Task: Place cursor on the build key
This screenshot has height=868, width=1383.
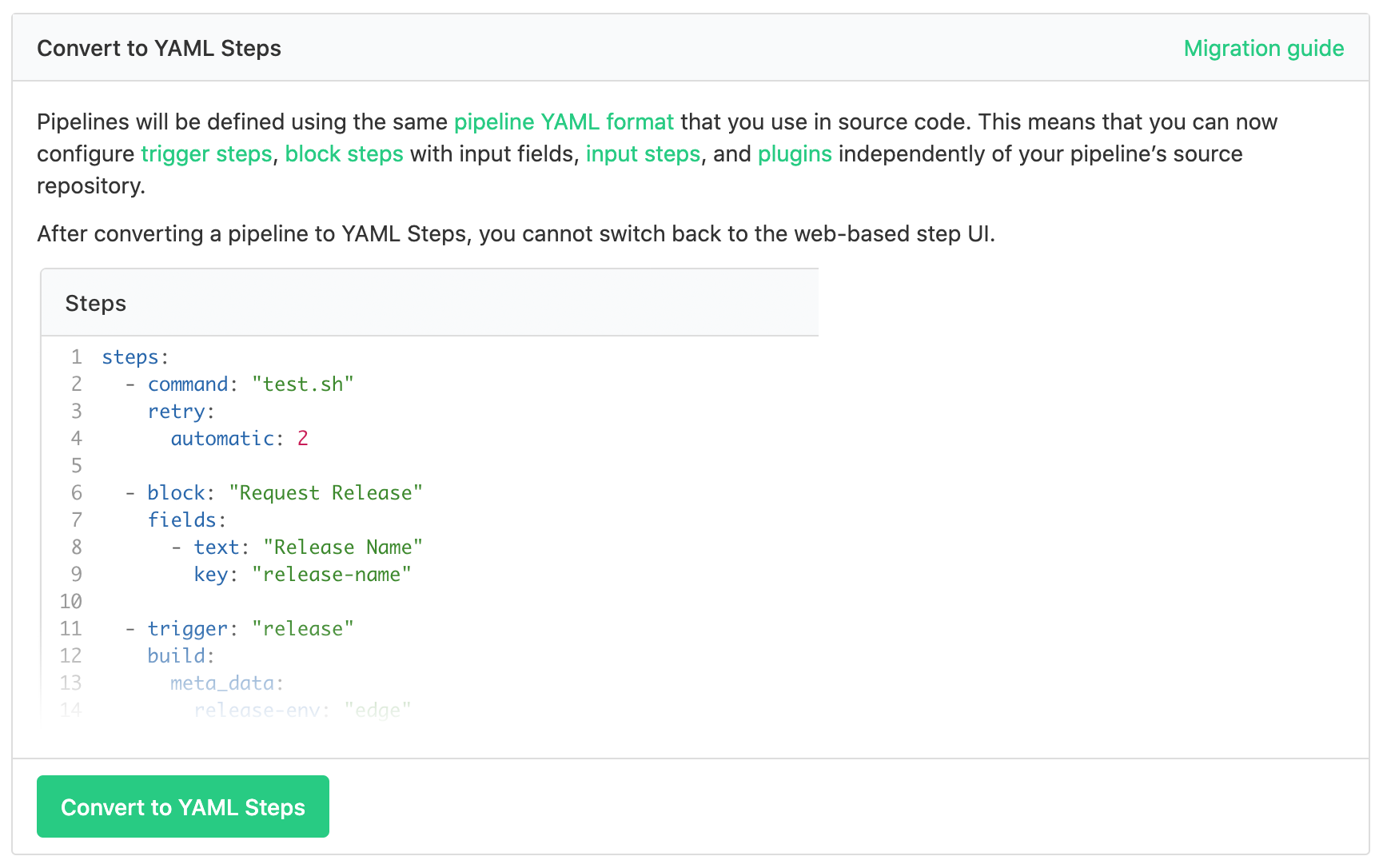Action: (x=176, y=655)
